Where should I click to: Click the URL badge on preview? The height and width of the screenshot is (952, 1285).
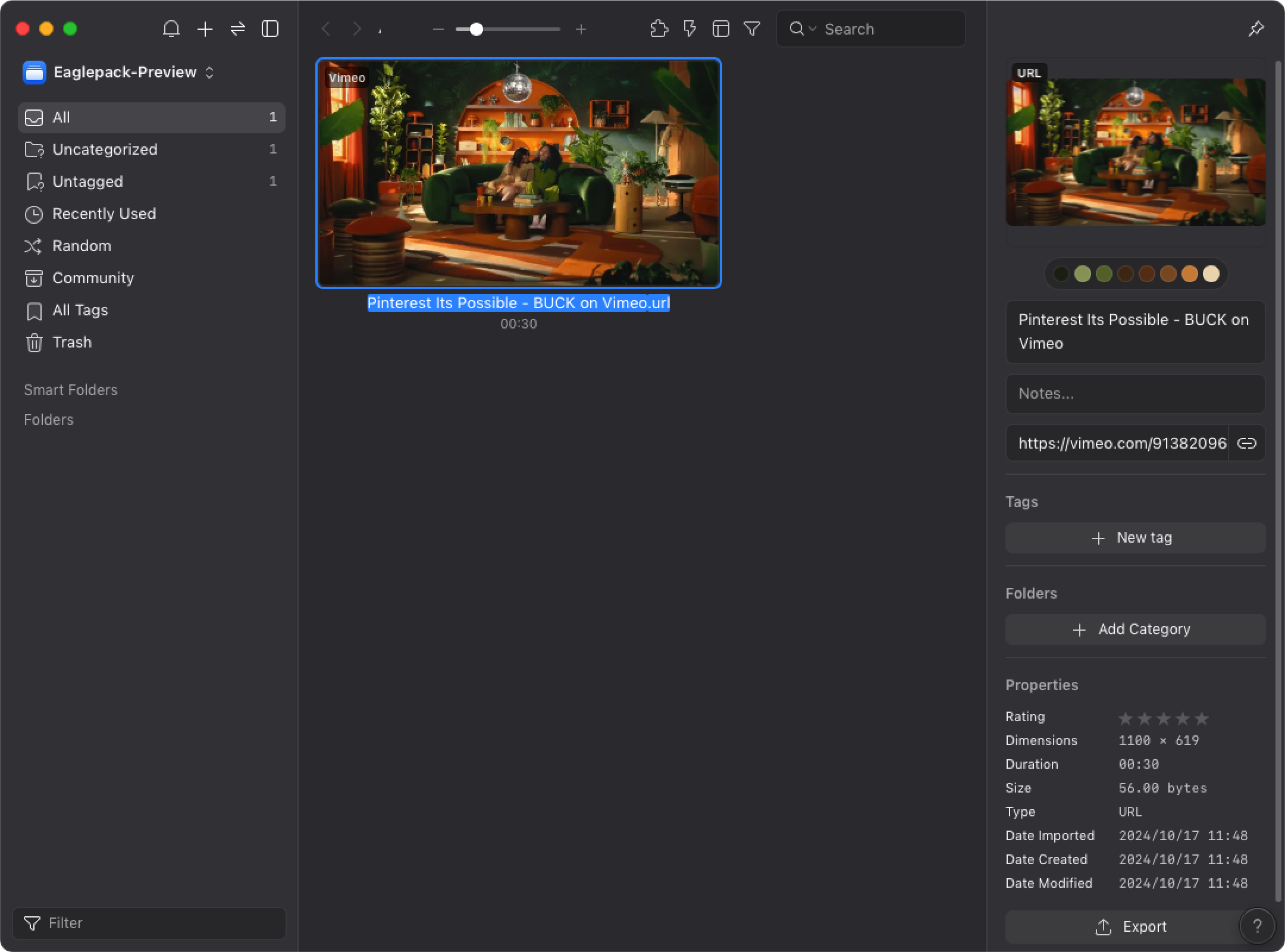(x=1029, y=73)
